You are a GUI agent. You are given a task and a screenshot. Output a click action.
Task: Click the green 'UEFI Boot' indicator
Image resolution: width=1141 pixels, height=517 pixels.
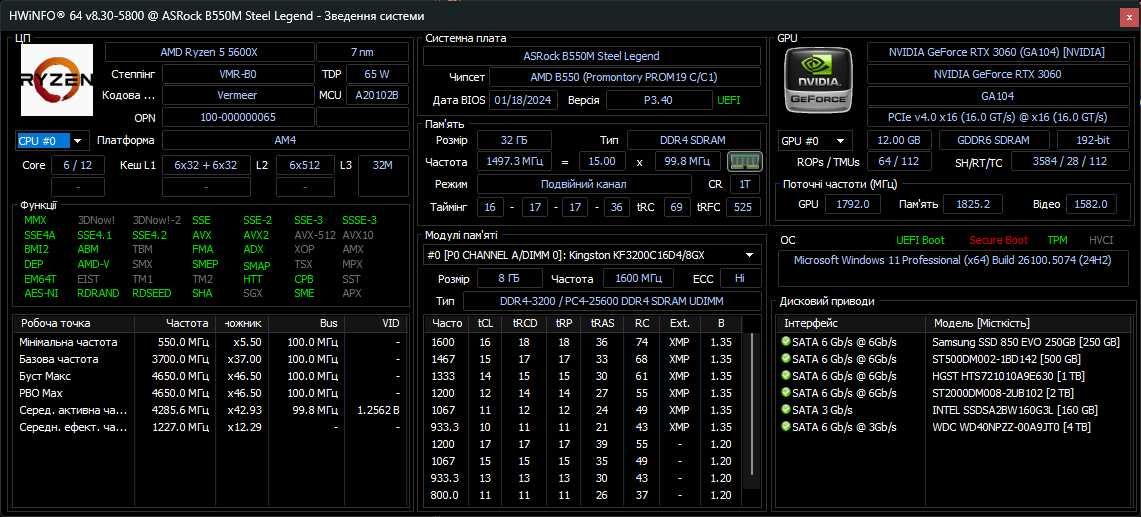point(920,240)
